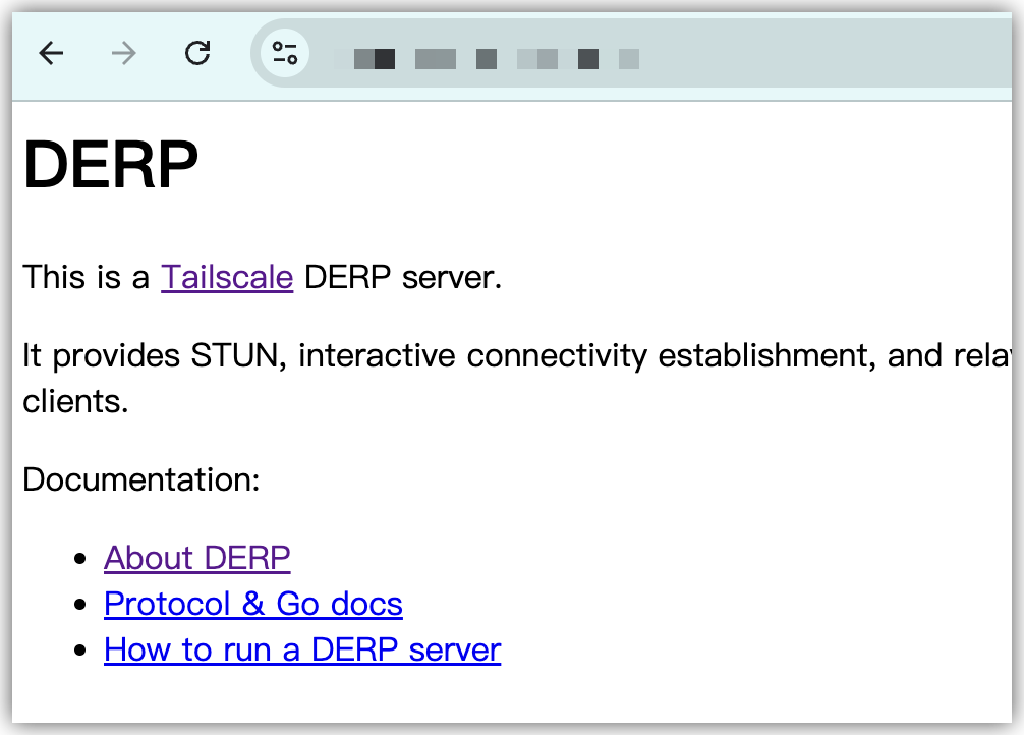This screenshot has width=1024, height=735.
Task: Open How to run a DERP server
Action: 302,649
